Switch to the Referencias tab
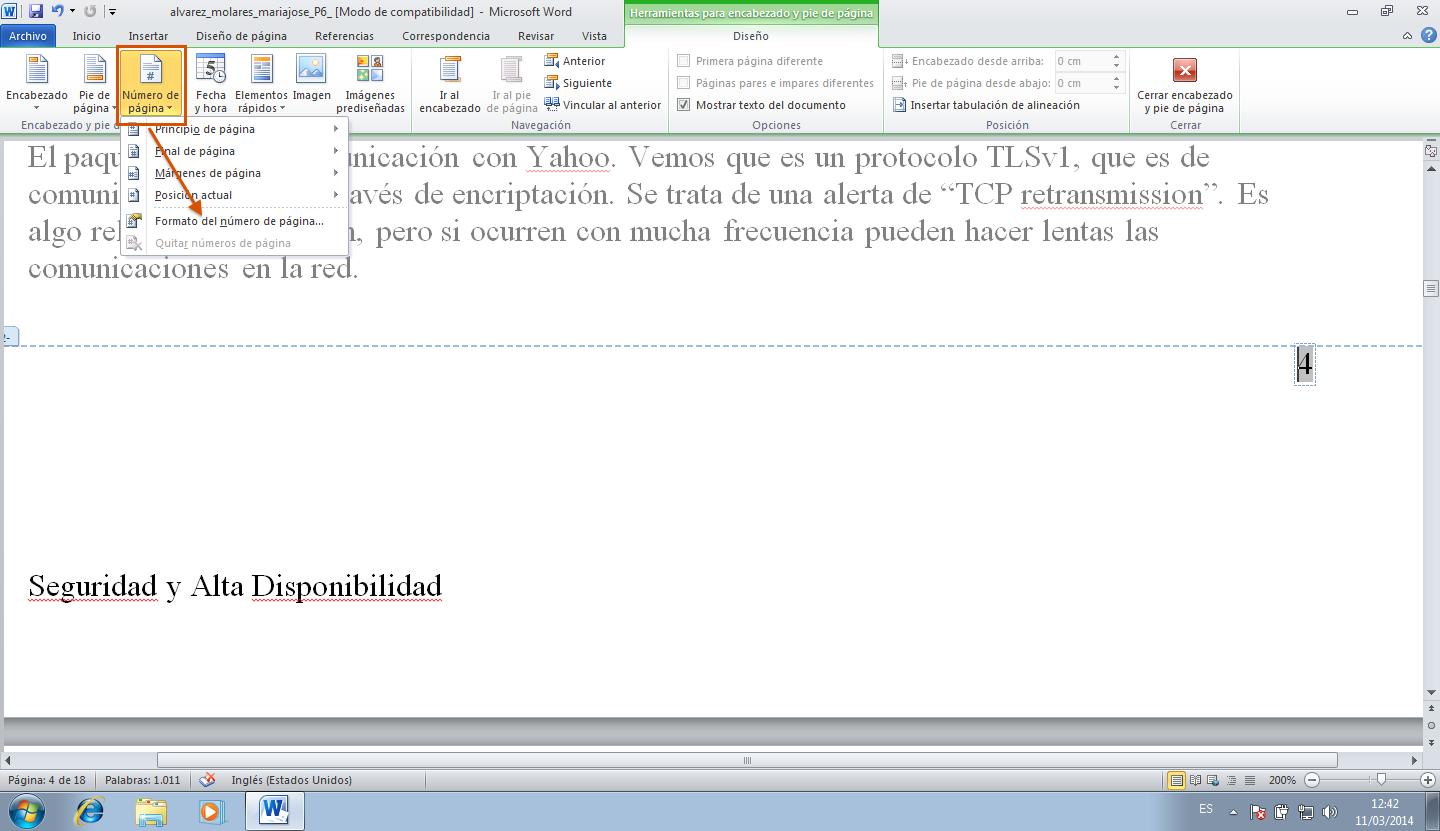Screen dimensions: 1440x831 (x=344, y=36)
